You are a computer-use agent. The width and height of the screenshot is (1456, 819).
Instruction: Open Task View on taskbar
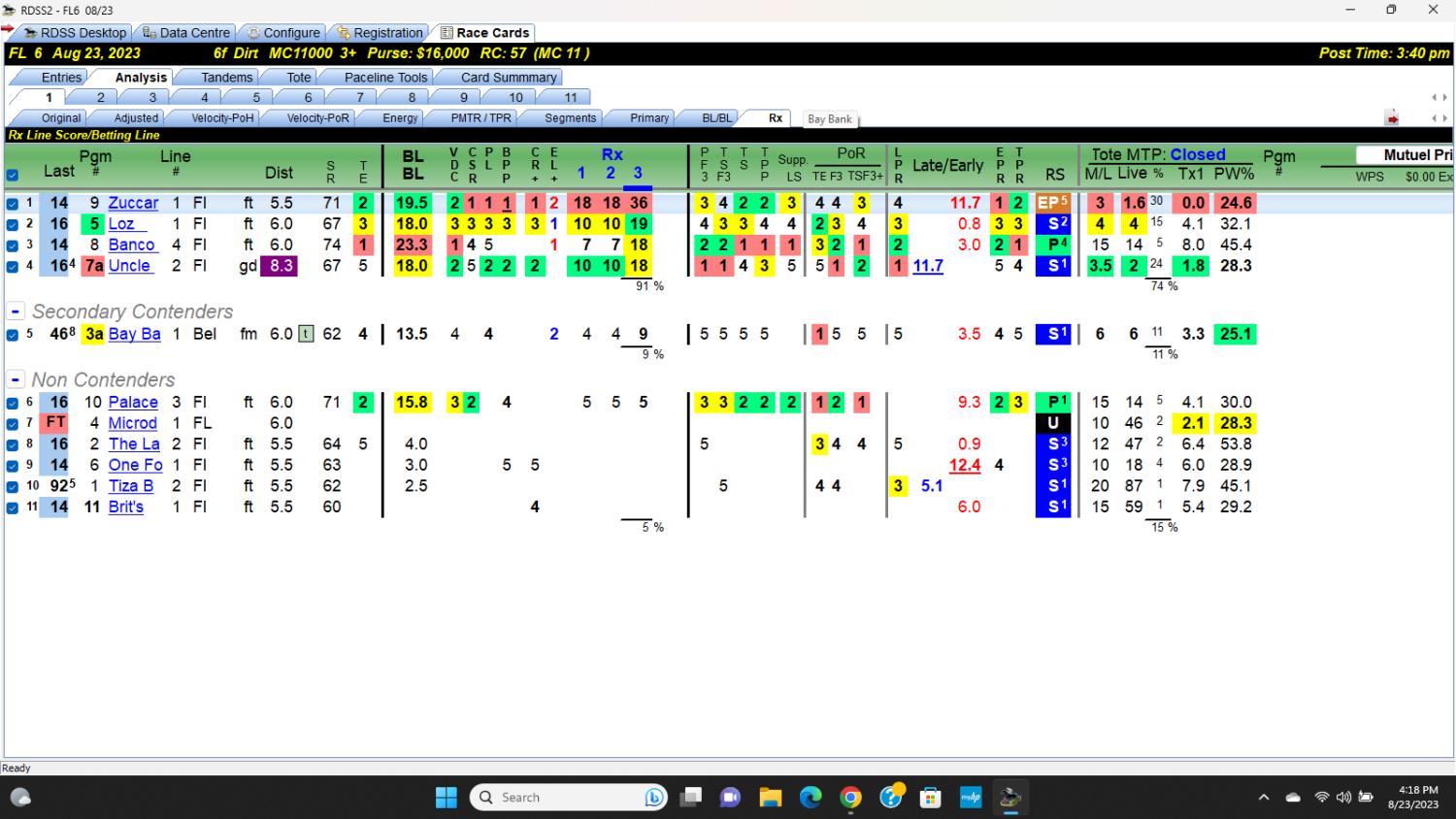click(x=690, y=798)
